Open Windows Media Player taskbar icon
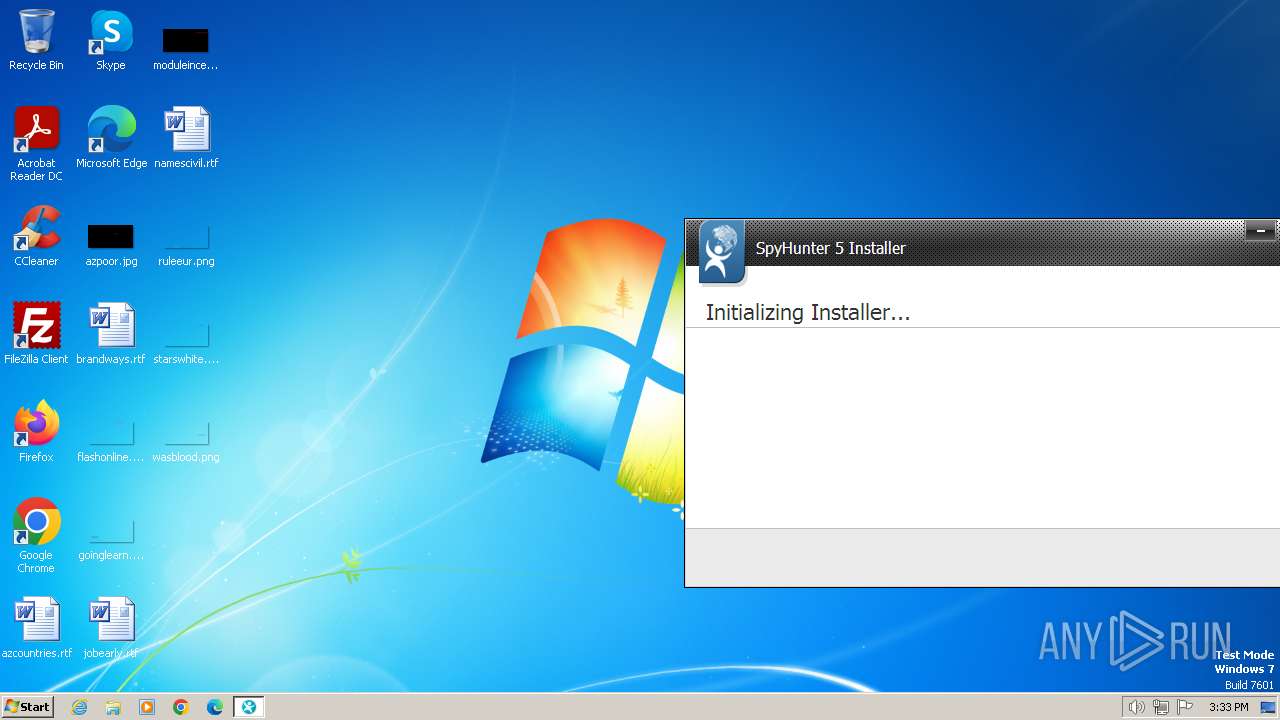 coord(147,707)
